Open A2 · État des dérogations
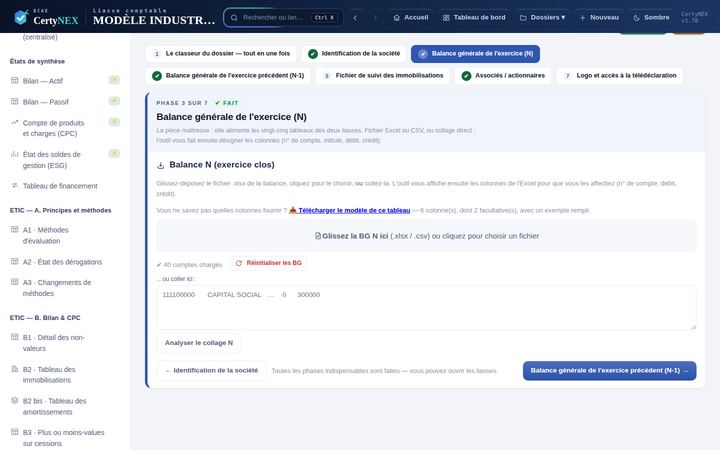This screenshot has width=720, height=450. (x=64, y=262)
